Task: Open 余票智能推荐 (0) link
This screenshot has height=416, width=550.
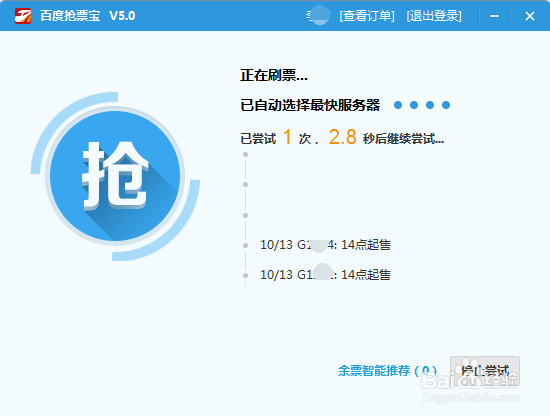Action: pyautogui.click(x=387, y=370)
